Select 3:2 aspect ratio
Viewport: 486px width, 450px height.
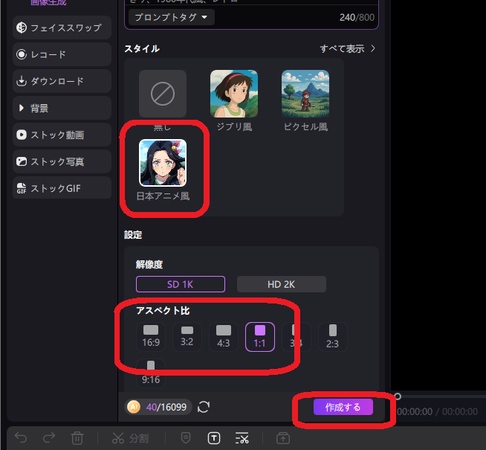tap(187, 337)
